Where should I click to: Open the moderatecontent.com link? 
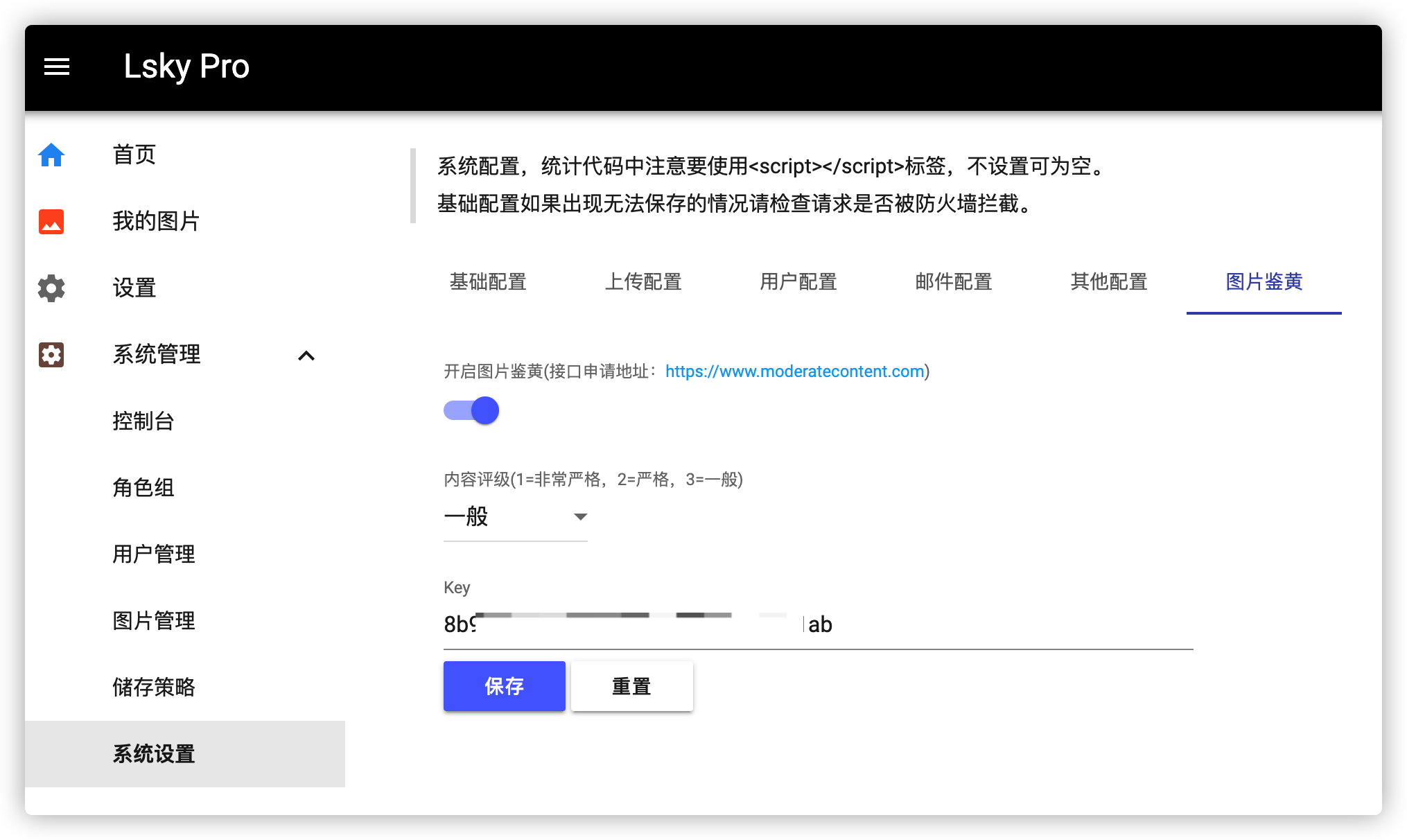793,371
